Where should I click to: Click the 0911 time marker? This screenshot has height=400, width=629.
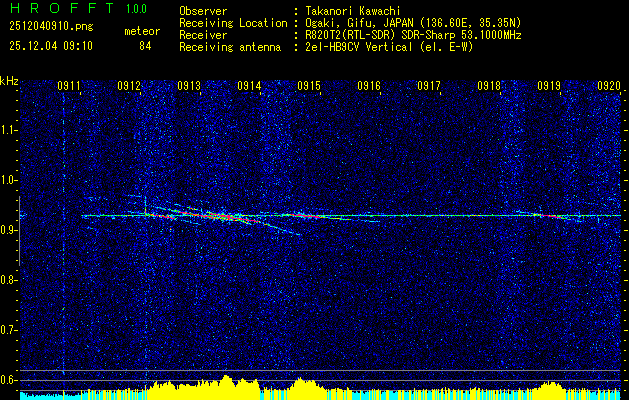[x=69, y=86]
